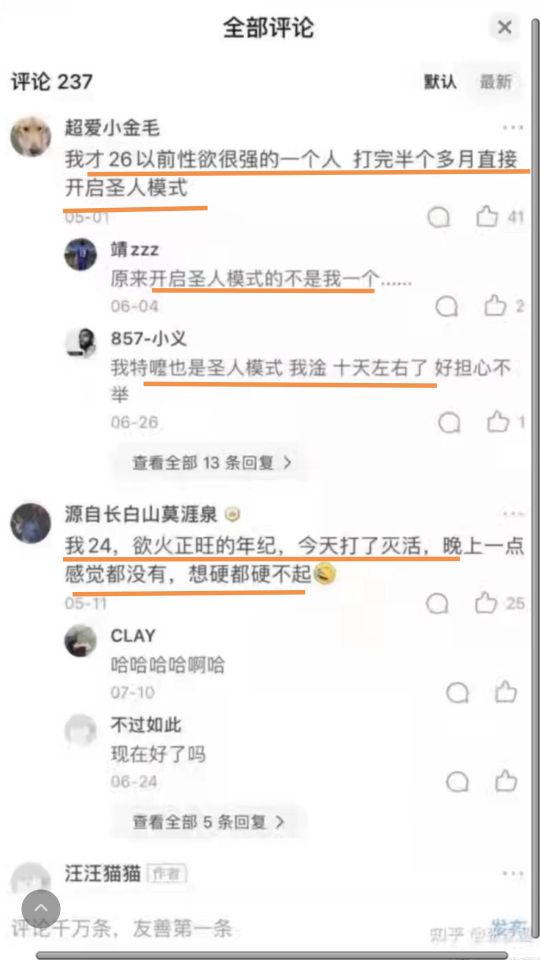Image resolution: width=540 pixels, height=960 pixels.
Task: Open more options for 源自长白山莫涯泉's comment
Action: pos(512,514)
